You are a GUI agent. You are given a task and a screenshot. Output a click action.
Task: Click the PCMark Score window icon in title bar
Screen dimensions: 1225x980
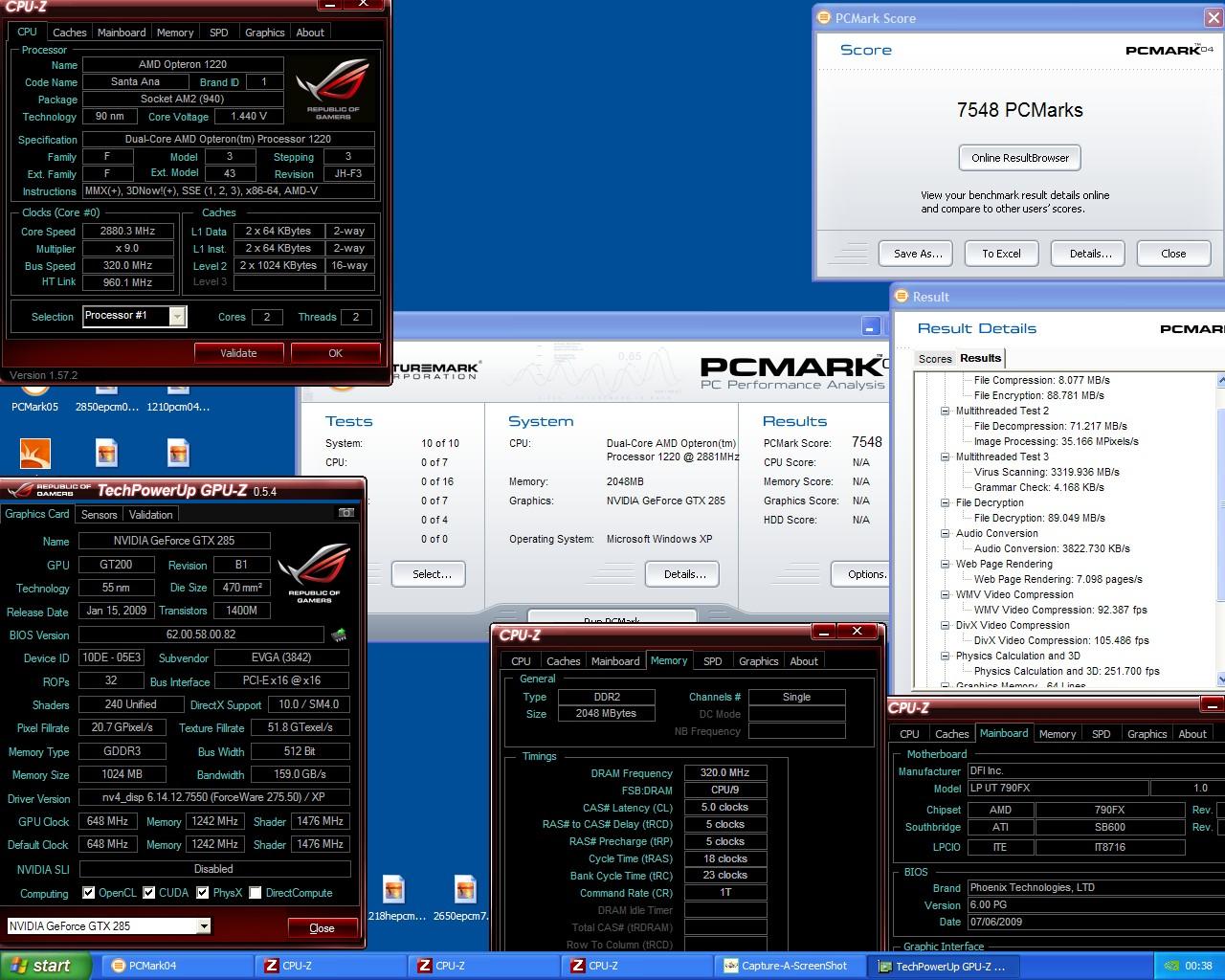click(x=823, y=17)
